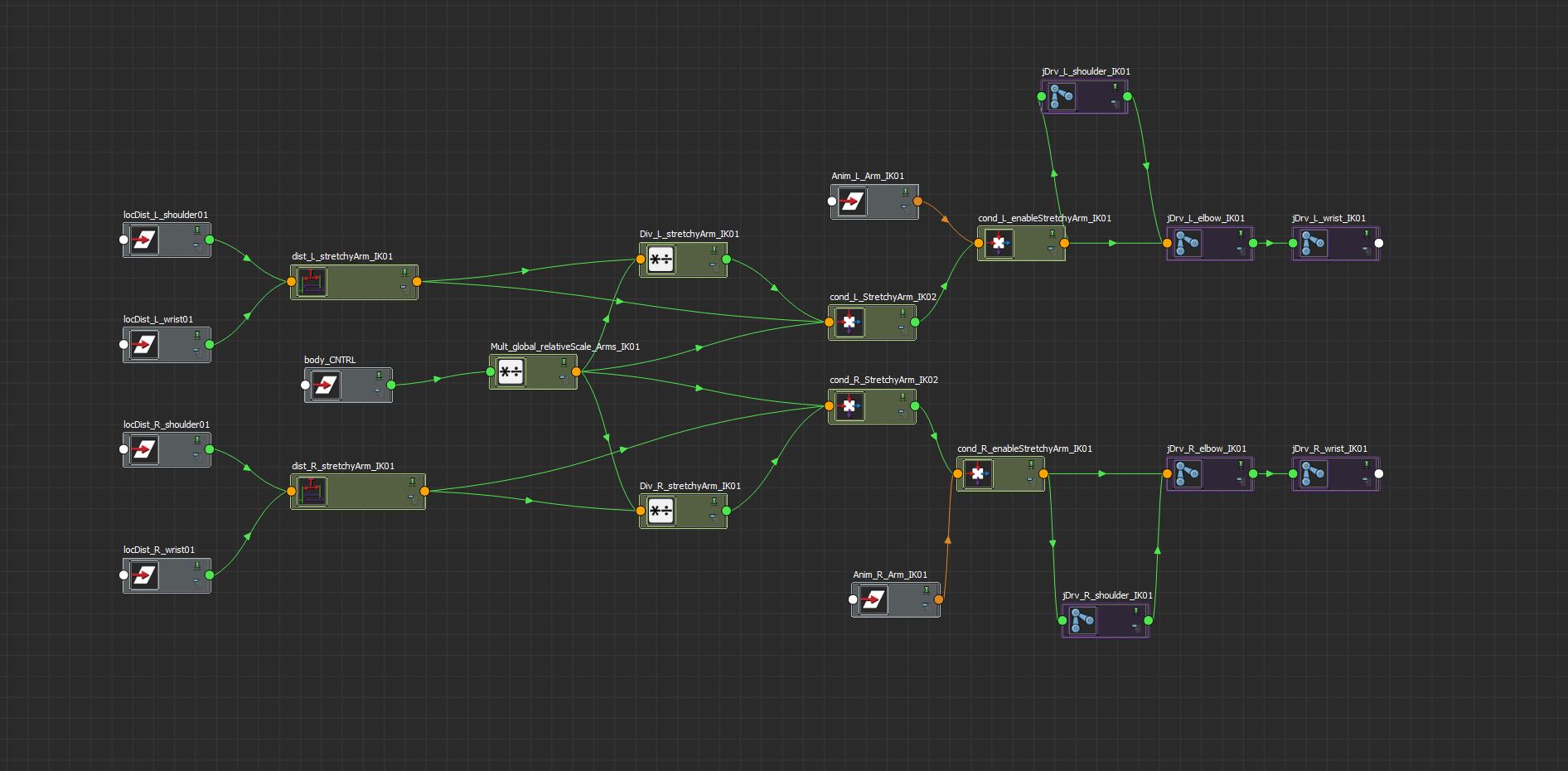
Task: Select the Div_L_stretchyArm_IK01 multiply-divide icon
Action: (661, 259)
